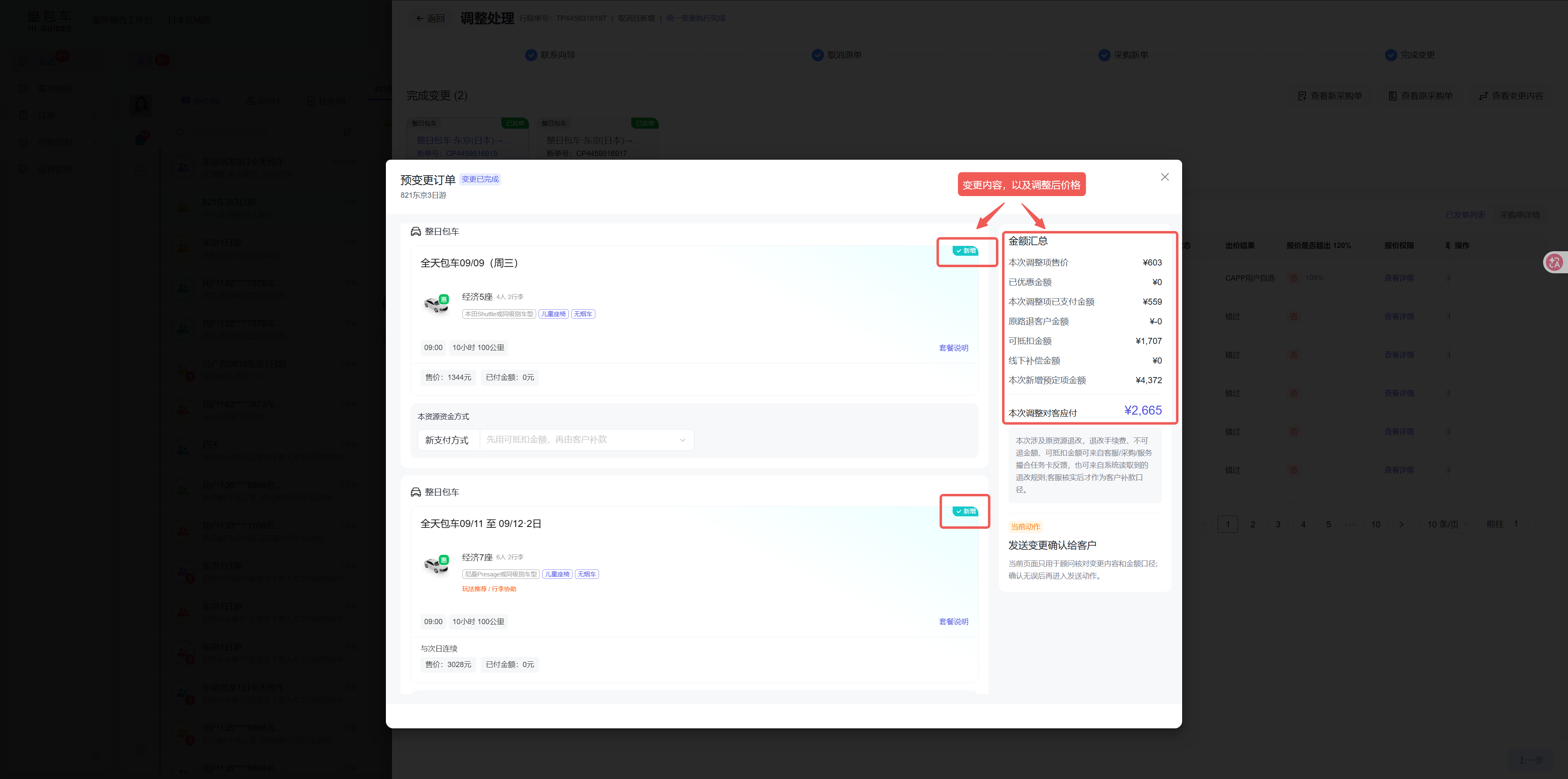Click the 无烟车 tag under 经济7座
1568x779 pixels.
click(586, 574)
